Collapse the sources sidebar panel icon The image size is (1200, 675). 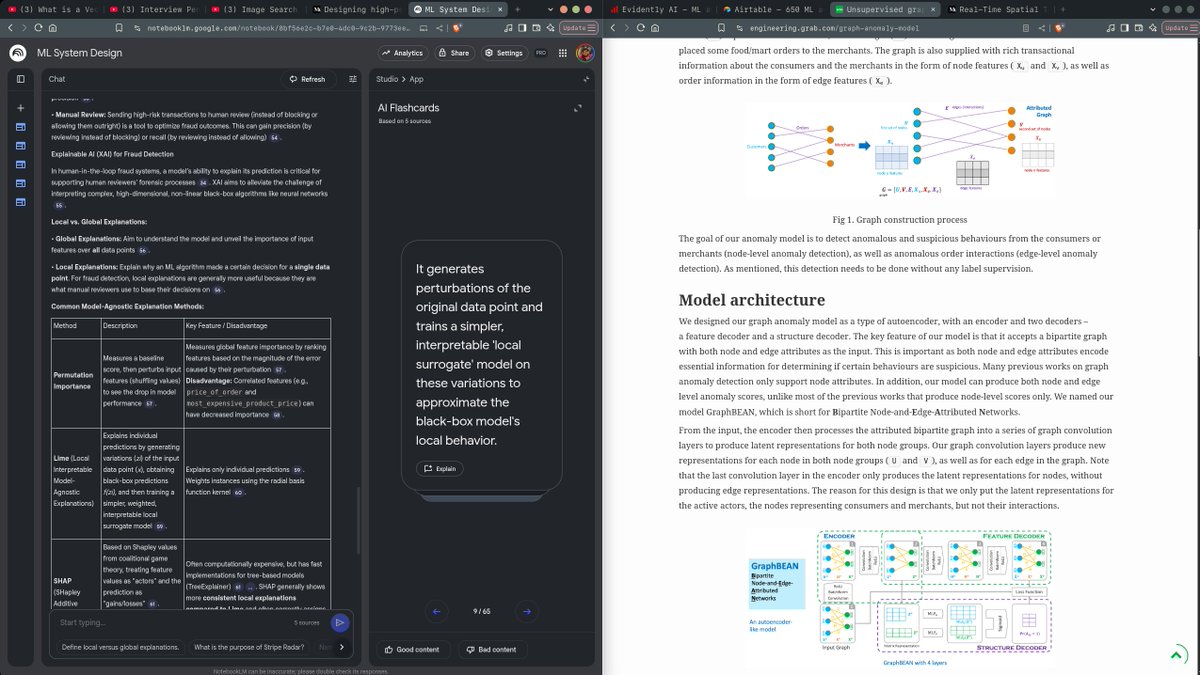pyautogui.click(x=19, y=79)
